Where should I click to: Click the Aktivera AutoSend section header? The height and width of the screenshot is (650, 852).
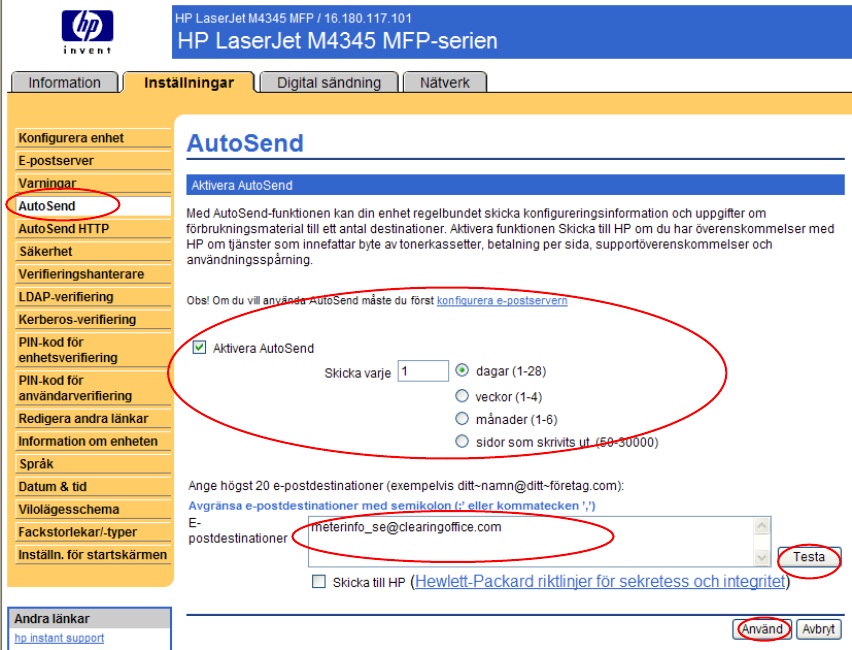515,185
